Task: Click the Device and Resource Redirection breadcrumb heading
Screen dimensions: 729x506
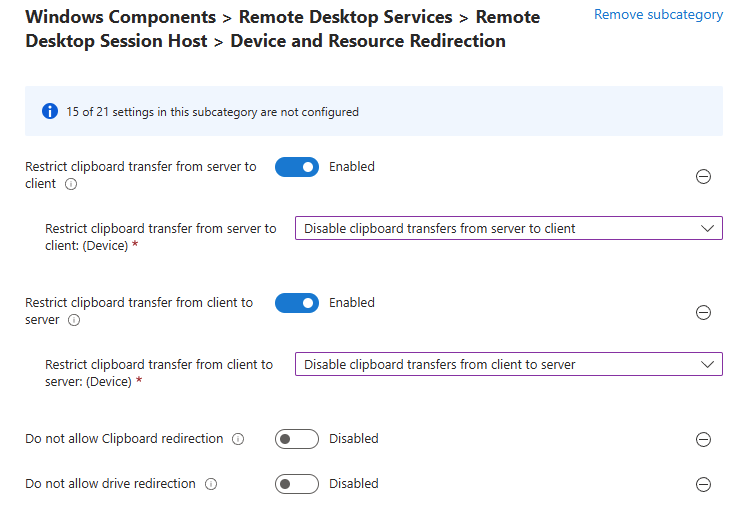Action: click(368, 42)
